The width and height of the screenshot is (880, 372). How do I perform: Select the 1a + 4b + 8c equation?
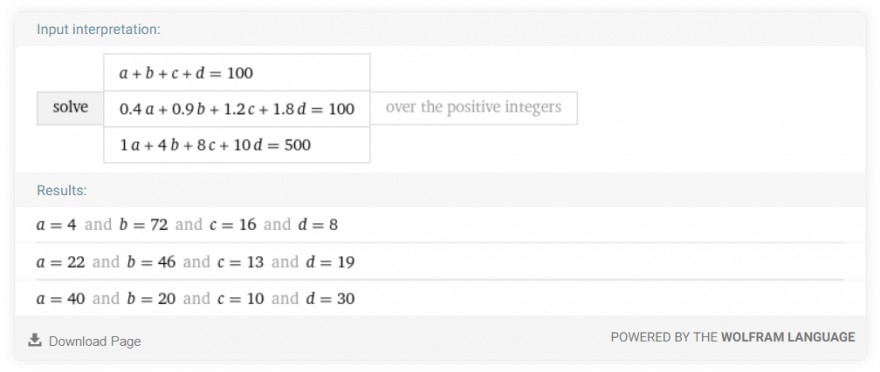point(237,145)
